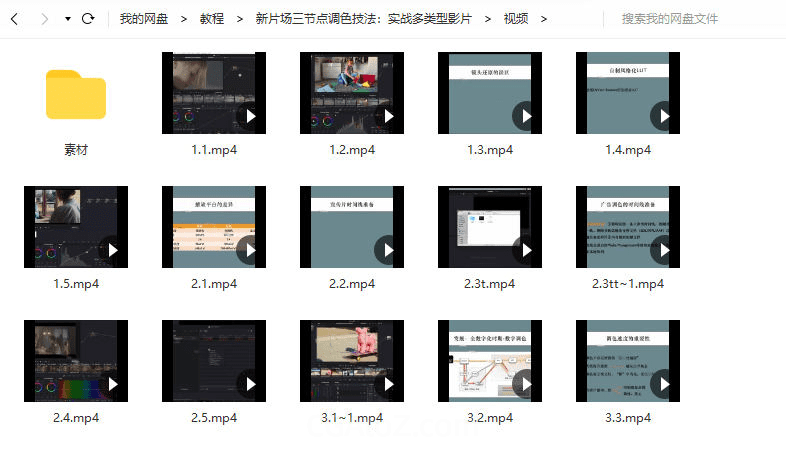Click play button on 1.3.mp4
The width and height of the screenshot is (786, 456).
pos(526,116)
